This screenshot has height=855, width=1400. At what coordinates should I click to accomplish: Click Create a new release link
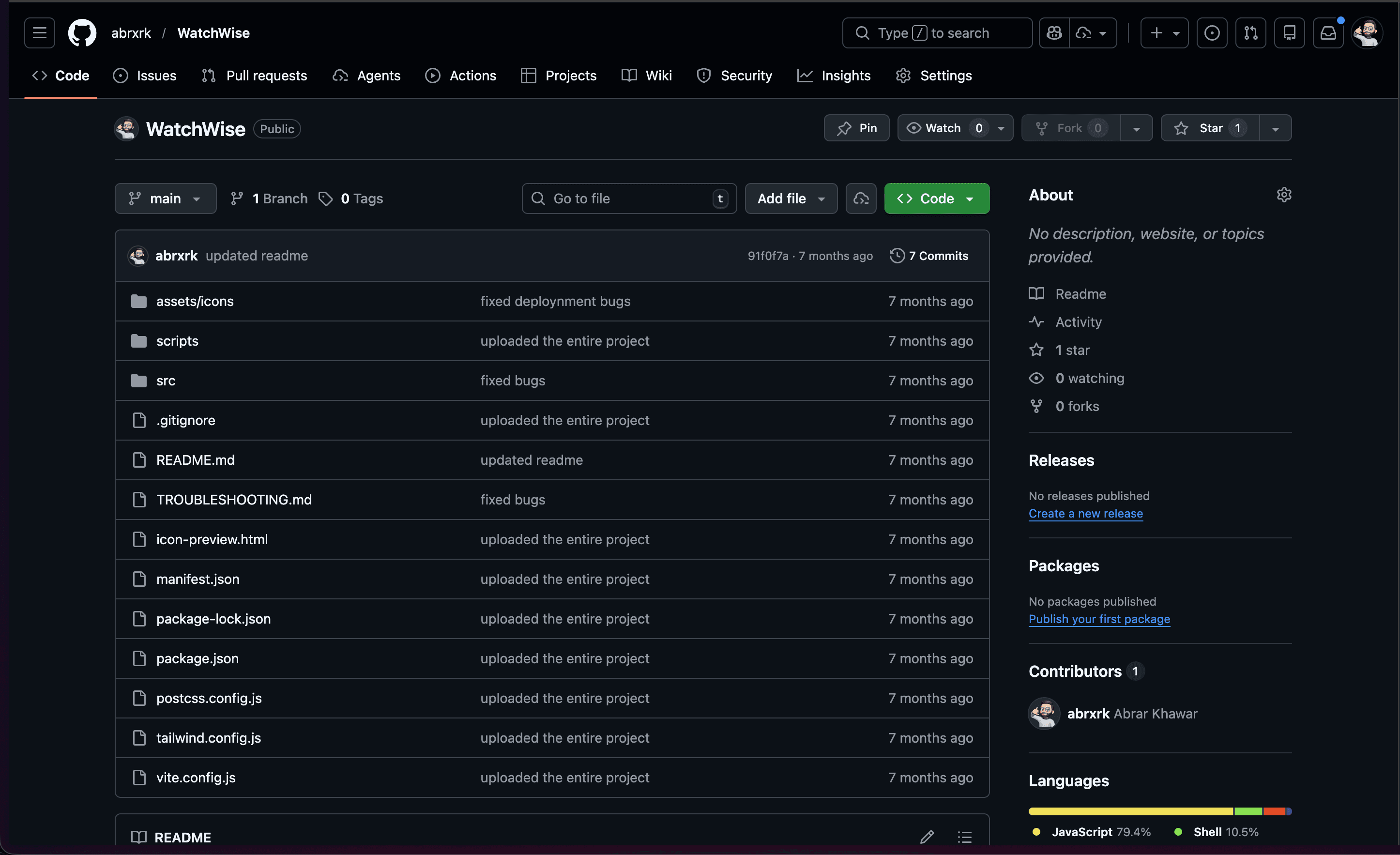click(1085, 514)
